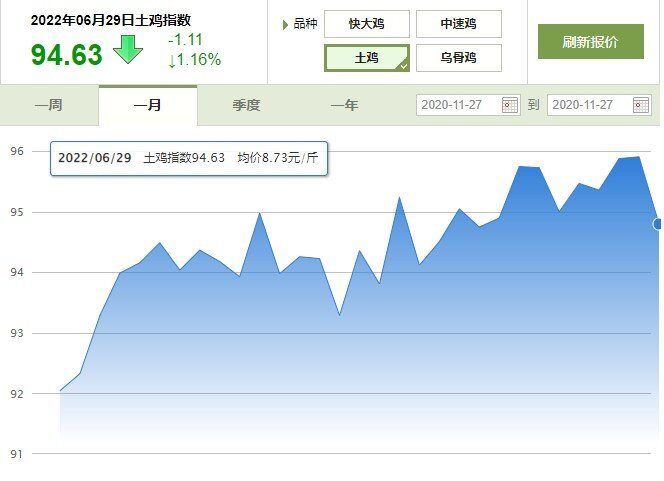Click the y-axis label 95
The image size is (664, 481).
pos(17,212)
